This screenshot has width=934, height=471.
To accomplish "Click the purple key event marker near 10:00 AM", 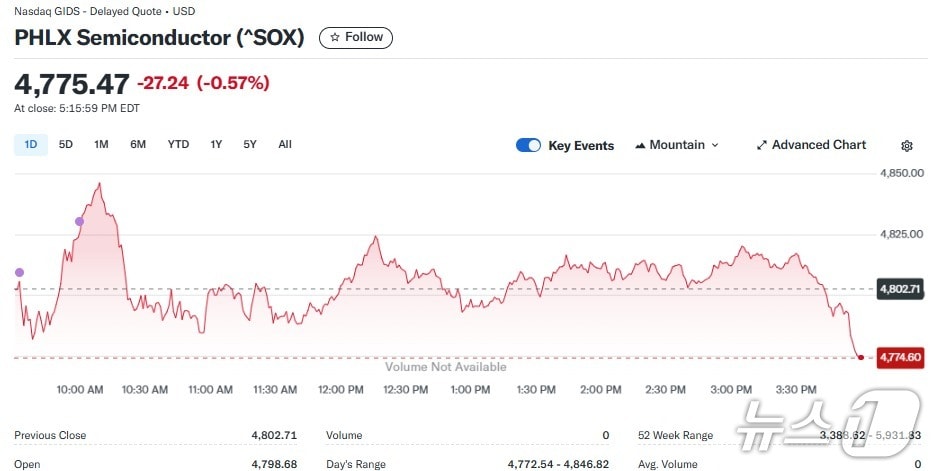I will point(79,221).
